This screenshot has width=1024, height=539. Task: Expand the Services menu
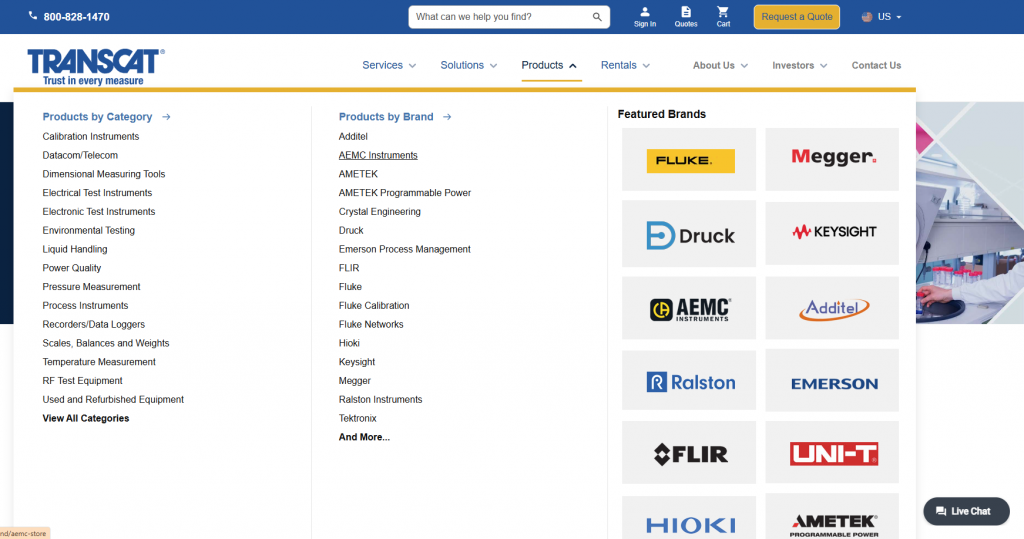coord(389,65)
